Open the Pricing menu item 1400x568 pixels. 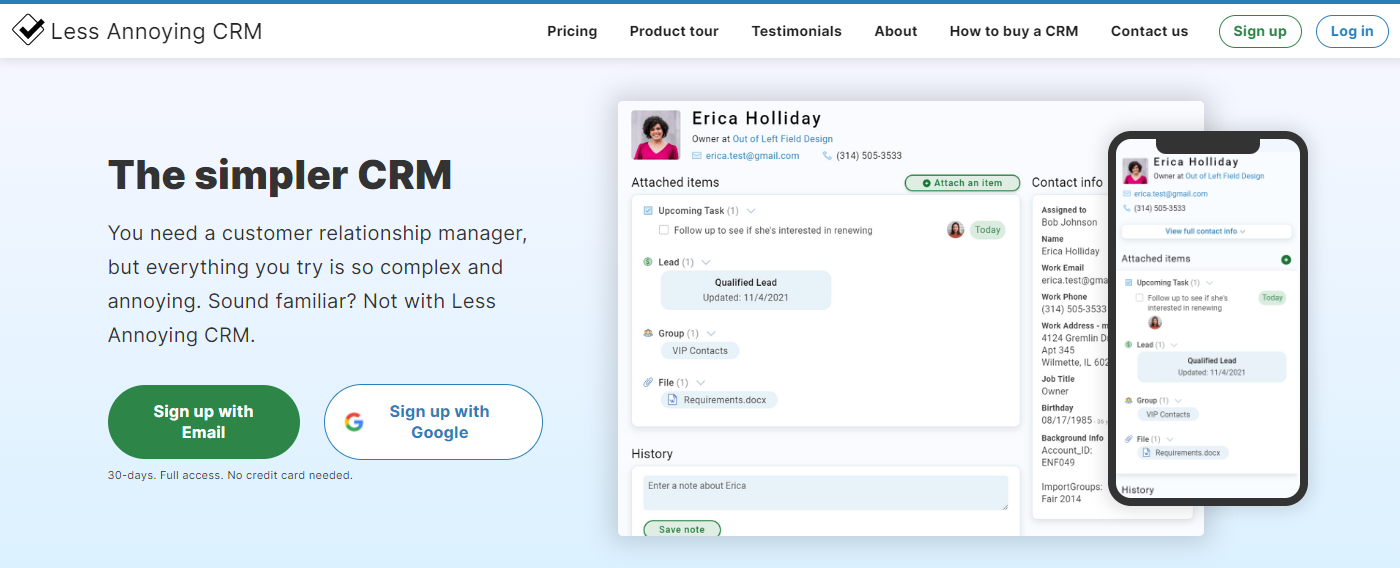(572, 31)
